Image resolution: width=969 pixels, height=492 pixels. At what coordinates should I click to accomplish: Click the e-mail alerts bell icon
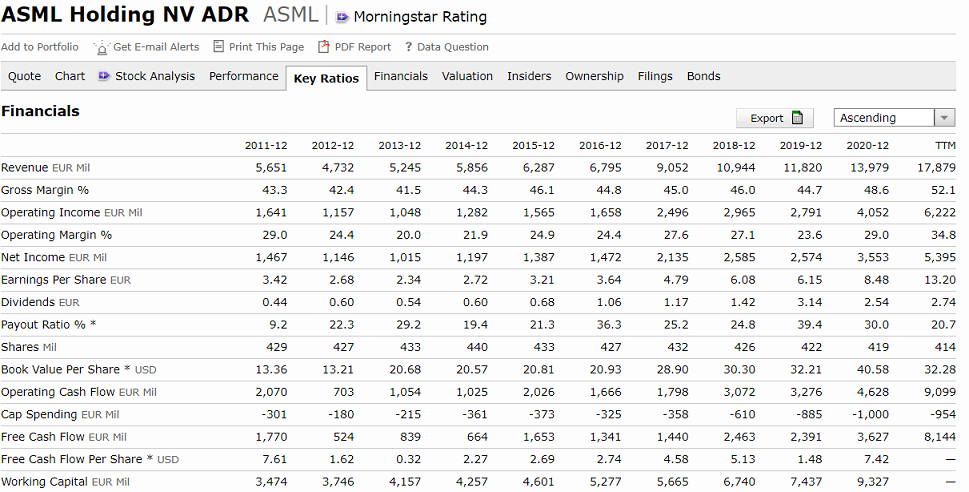(x=101, y=47)
